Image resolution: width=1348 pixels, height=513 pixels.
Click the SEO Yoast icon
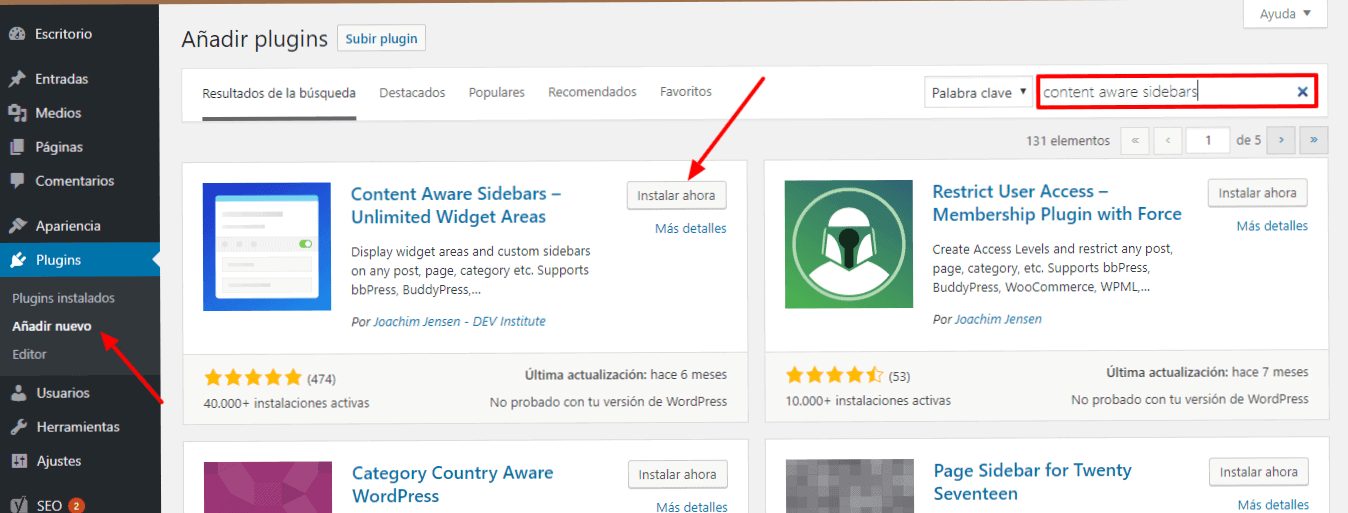[x=17, y=505]
